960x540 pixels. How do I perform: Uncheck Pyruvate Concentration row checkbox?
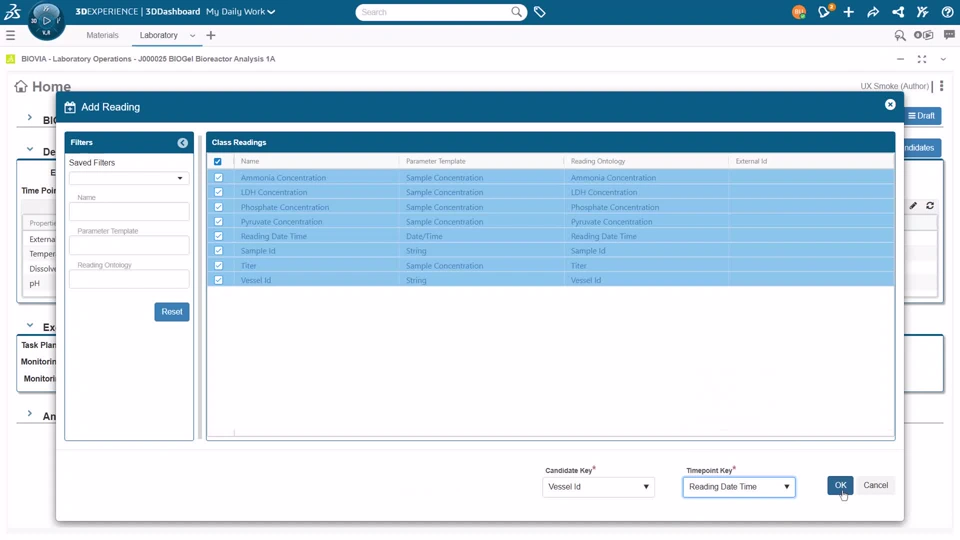pos(219,222)
